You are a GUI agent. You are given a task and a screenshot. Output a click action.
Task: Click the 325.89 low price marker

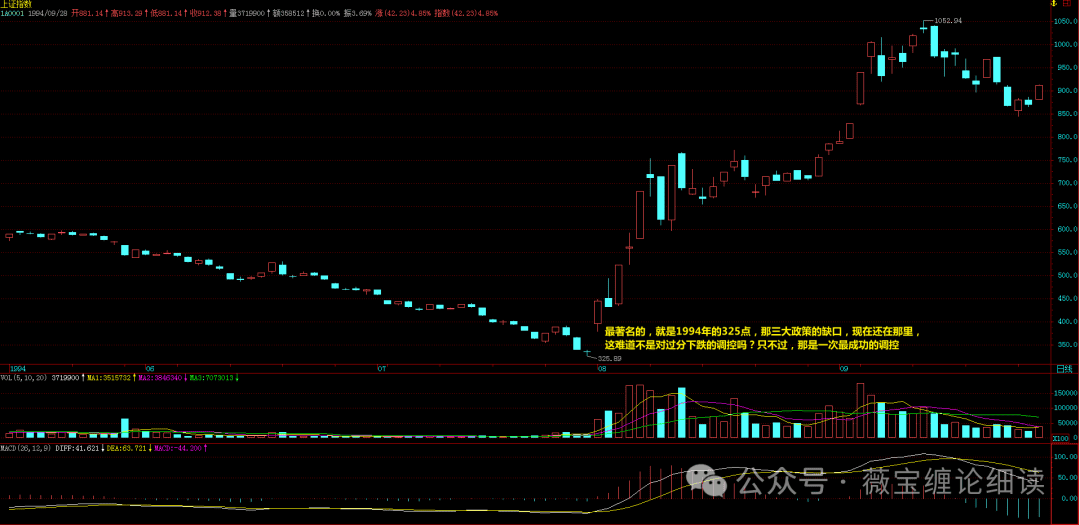609,358
